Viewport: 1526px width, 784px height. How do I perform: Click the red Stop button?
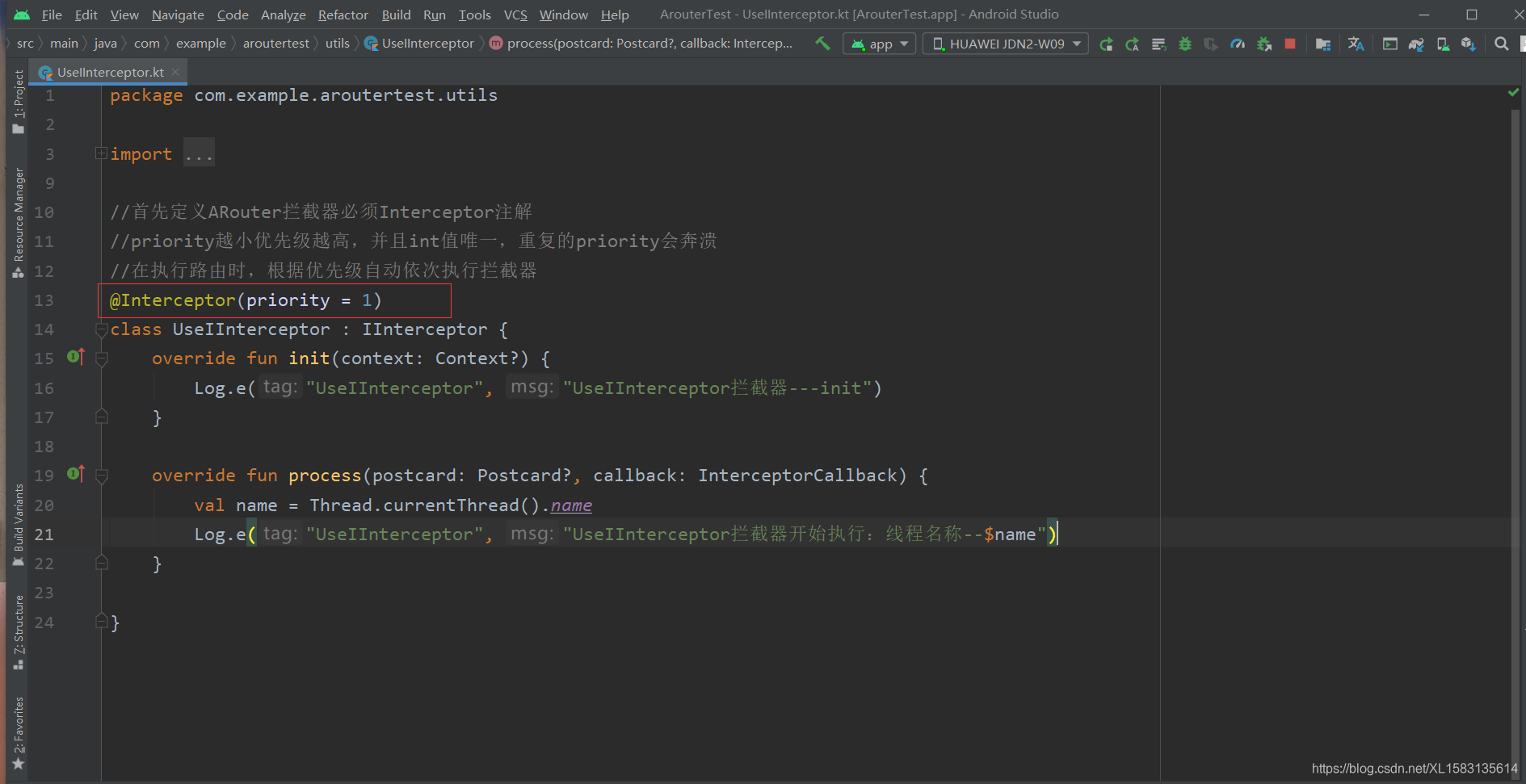pyautogui.click(x=1290, y=44)
